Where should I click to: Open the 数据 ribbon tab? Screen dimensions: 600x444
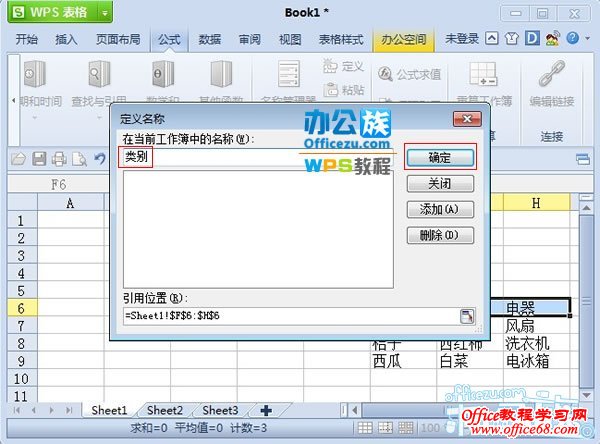[209, 39]
